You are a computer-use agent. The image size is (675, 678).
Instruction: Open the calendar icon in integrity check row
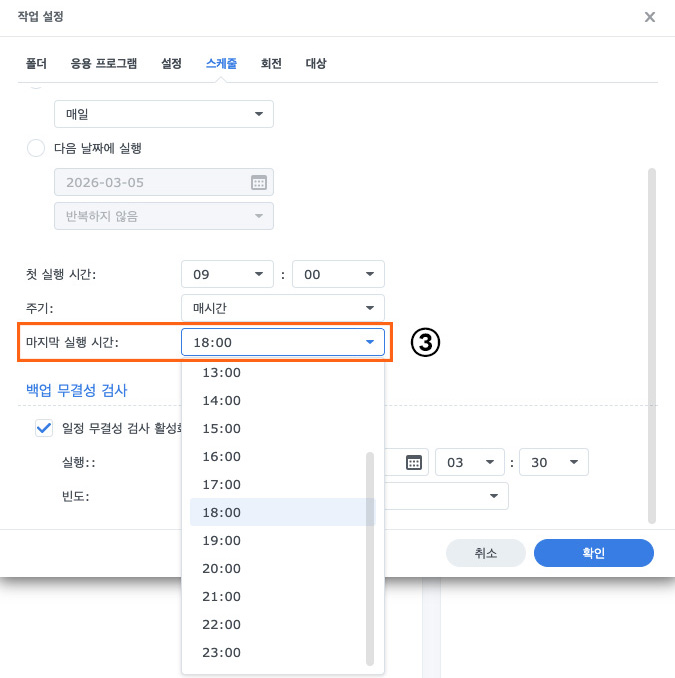tap(415, 462)
